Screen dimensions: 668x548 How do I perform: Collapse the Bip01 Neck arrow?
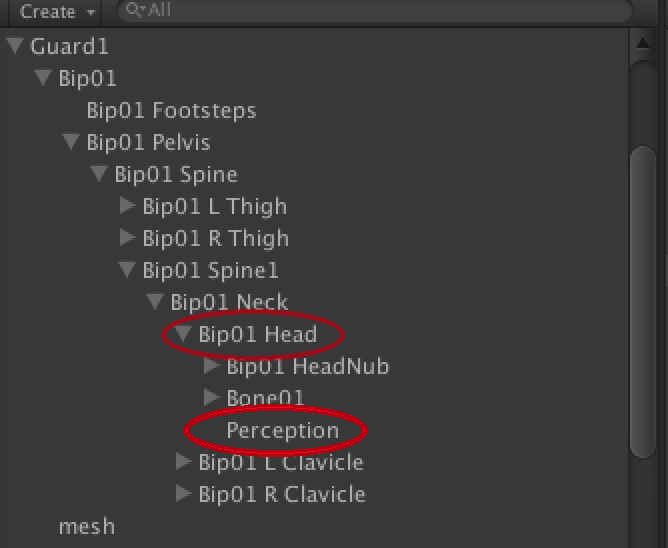tap(155, 302)
